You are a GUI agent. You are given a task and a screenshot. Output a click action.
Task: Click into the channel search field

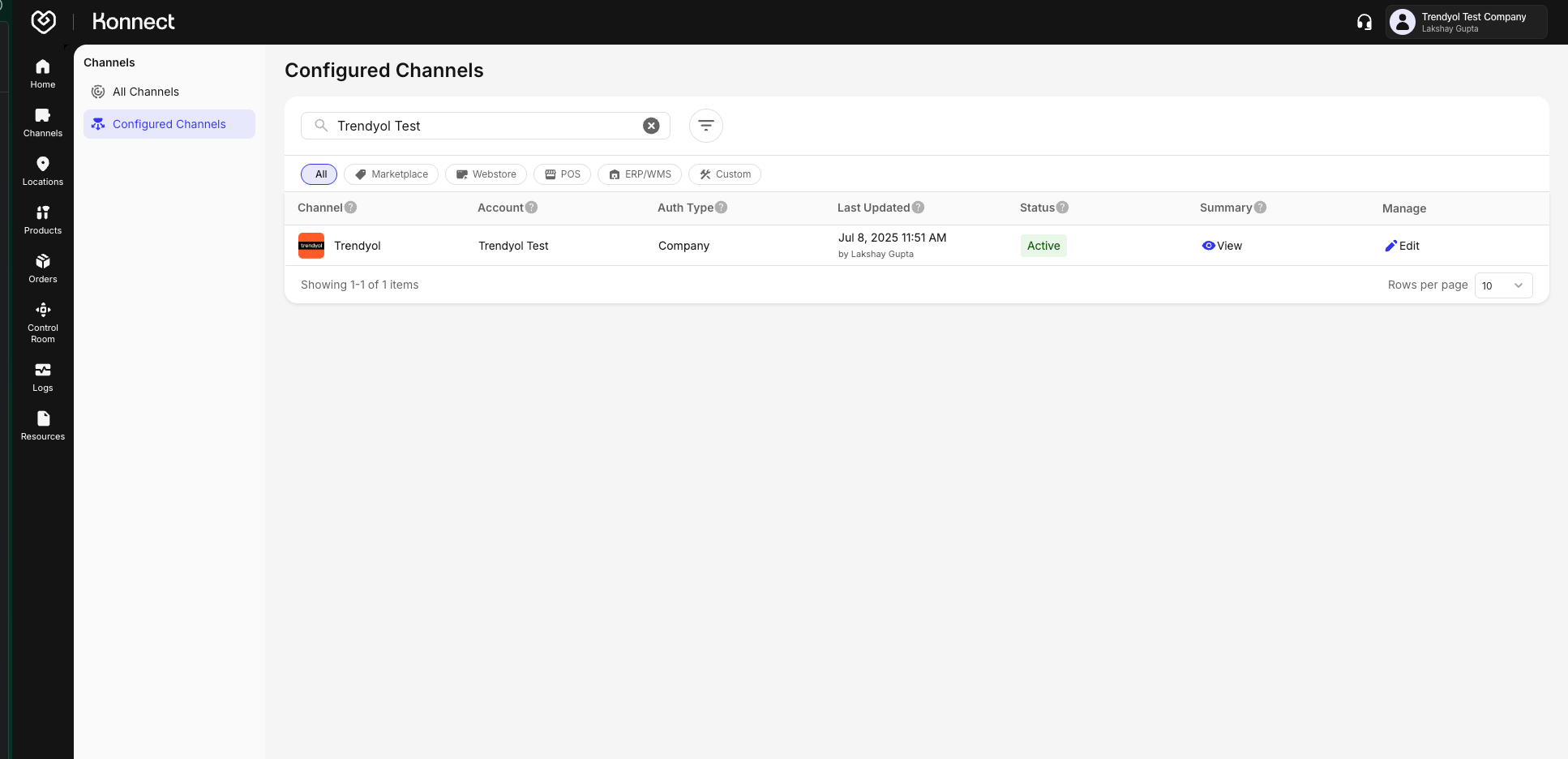[x=485, y=126]
